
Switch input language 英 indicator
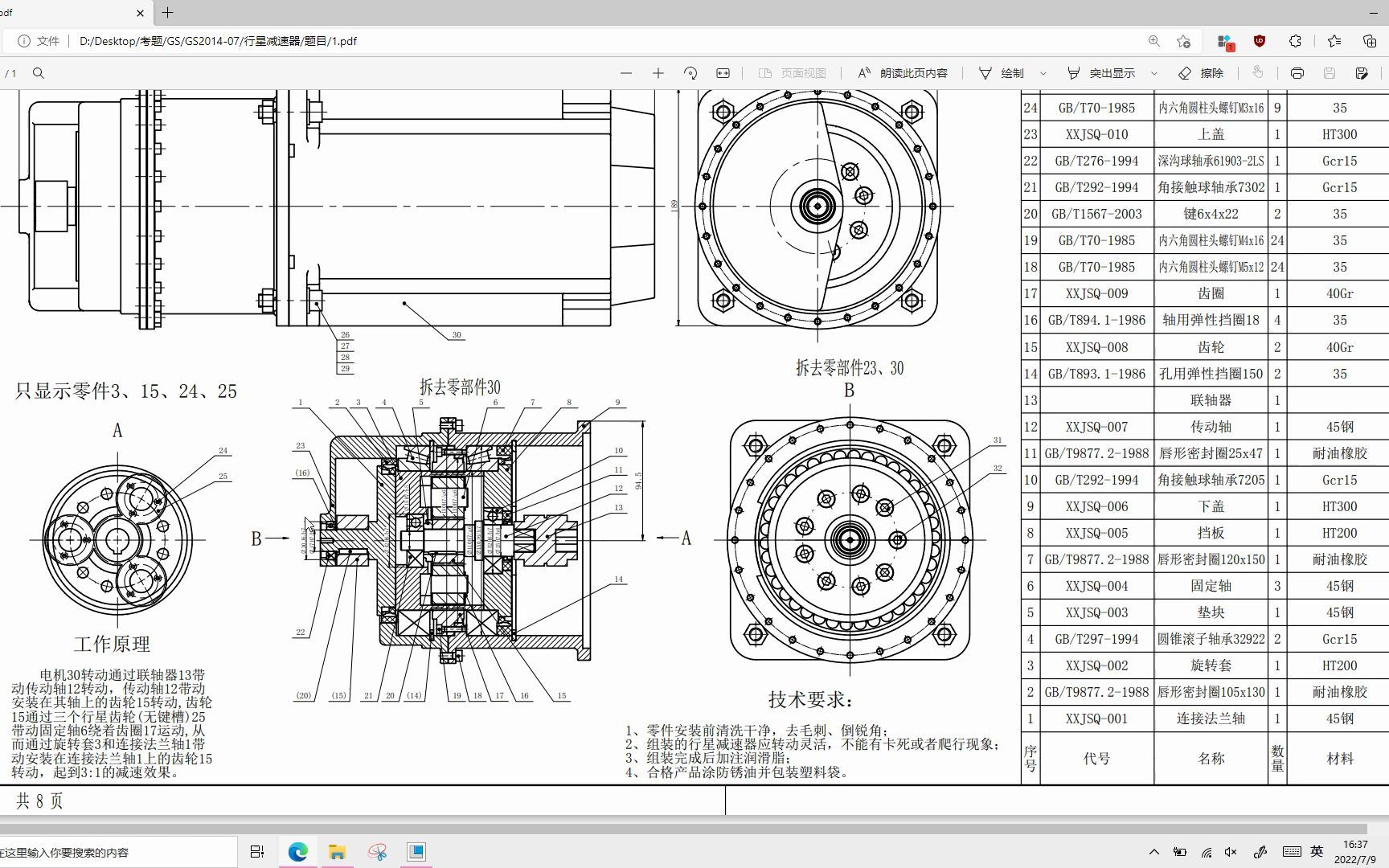click(1317, 851)
